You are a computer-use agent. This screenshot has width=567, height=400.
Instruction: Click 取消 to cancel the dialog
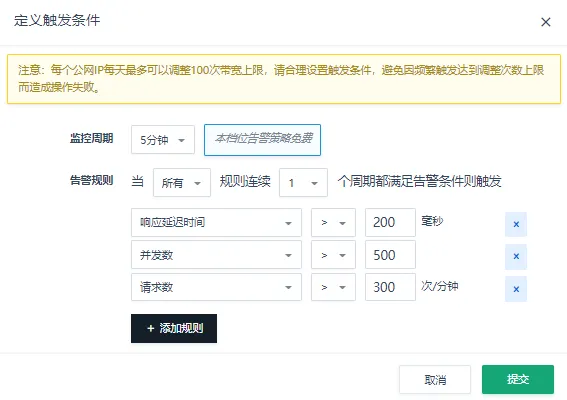(435, 380)
